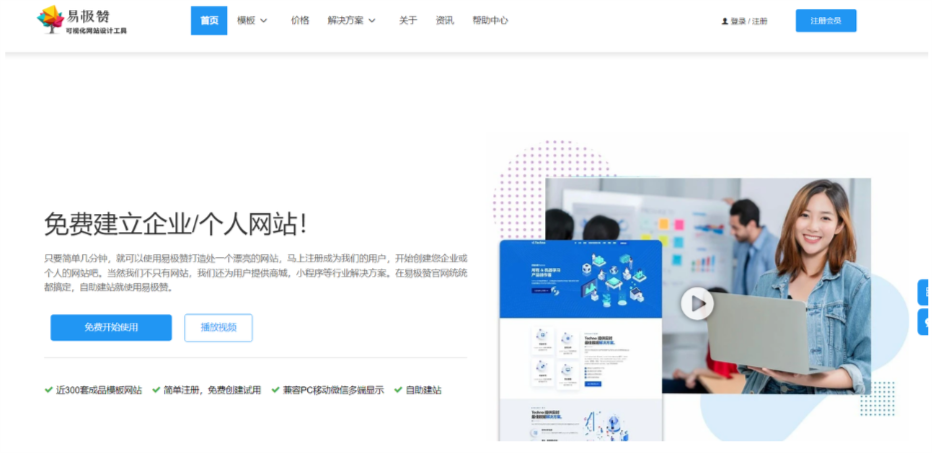Screen dimensions: 932x453
Task: Click green checkmark next to 简单注册，免费创建试用
Action: coord(157,390)
